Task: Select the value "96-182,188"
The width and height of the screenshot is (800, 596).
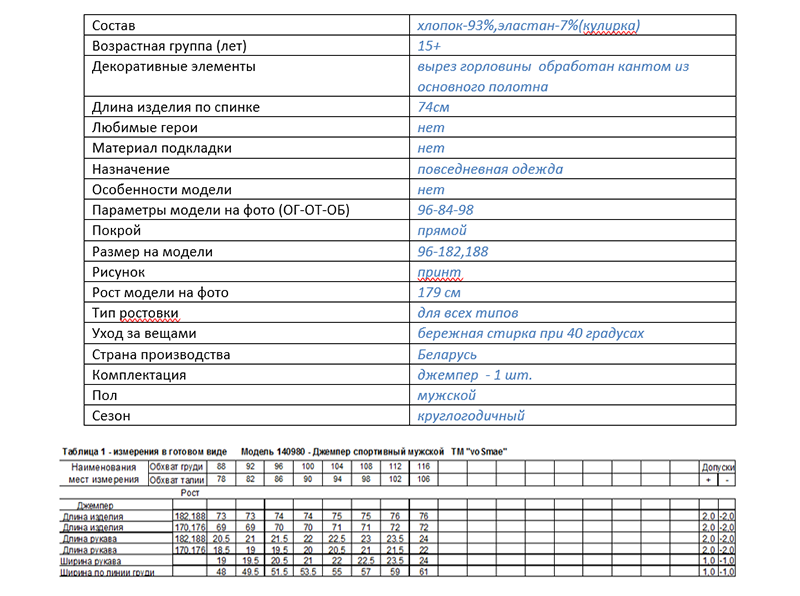Action: [x=453, y=252]
